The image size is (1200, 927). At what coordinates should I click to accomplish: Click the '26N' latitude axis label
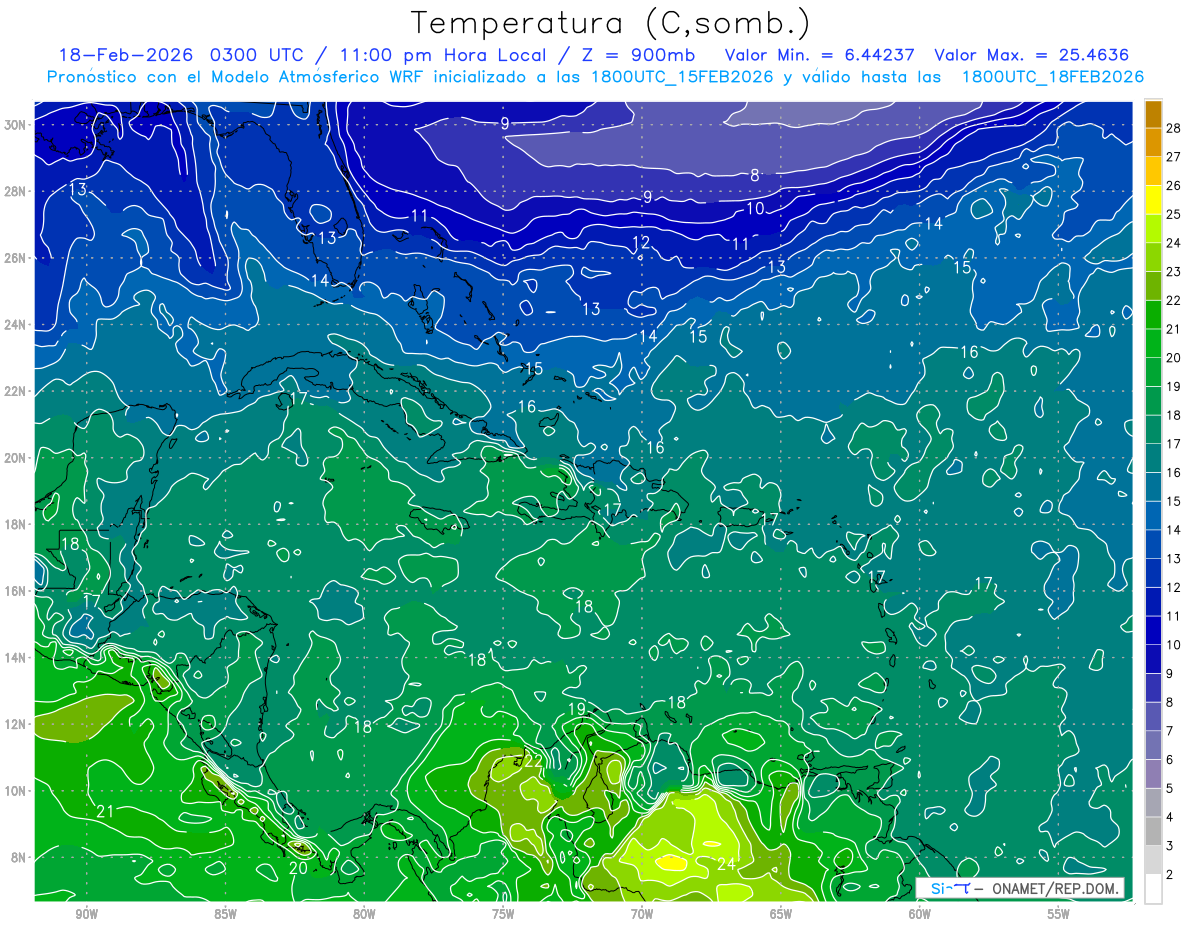[17, 258]
